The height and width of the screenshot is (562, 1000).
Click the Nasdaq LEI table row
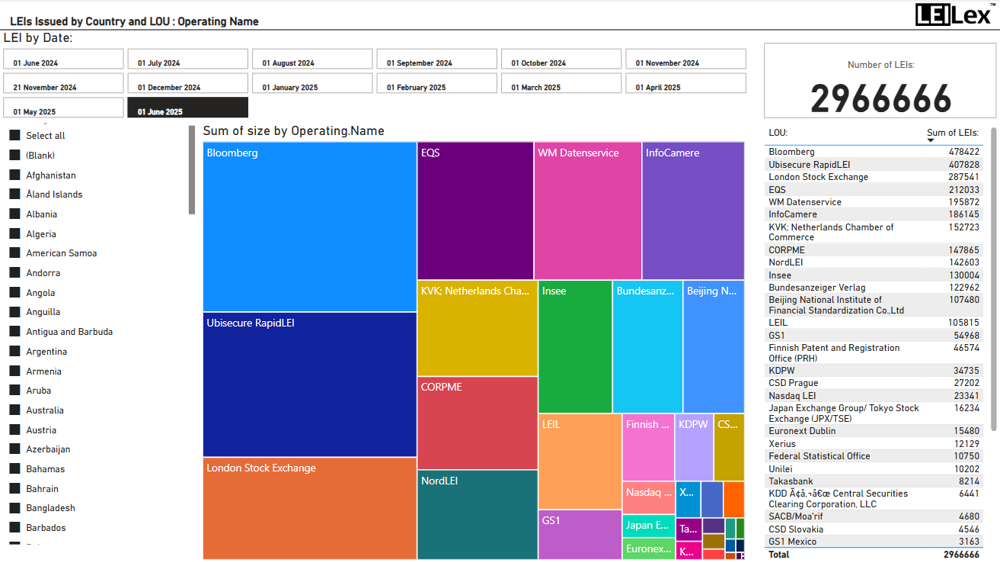tap(874, 396)
